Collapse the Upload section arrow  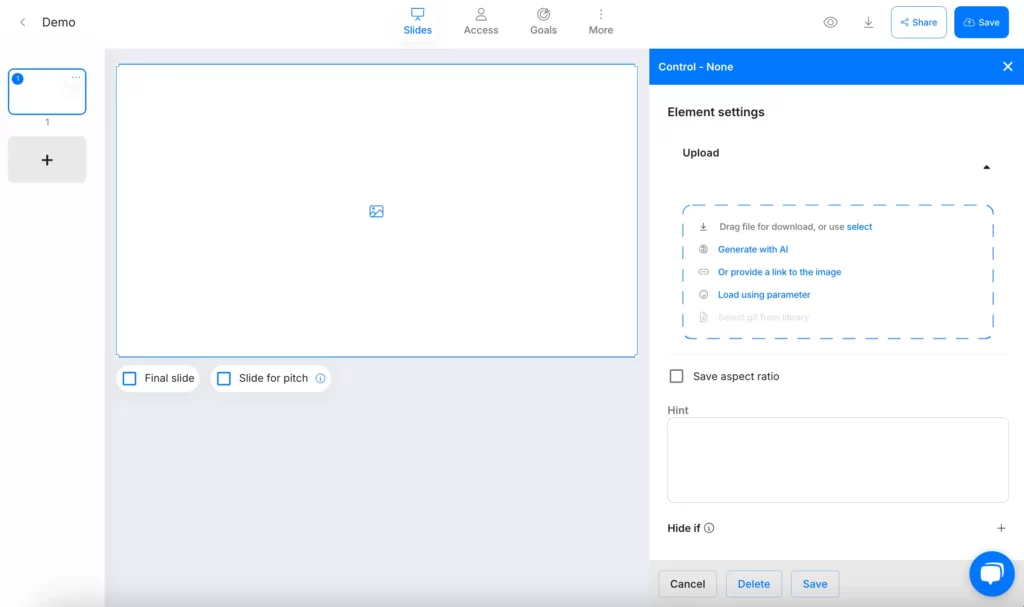tap(986, 167)
